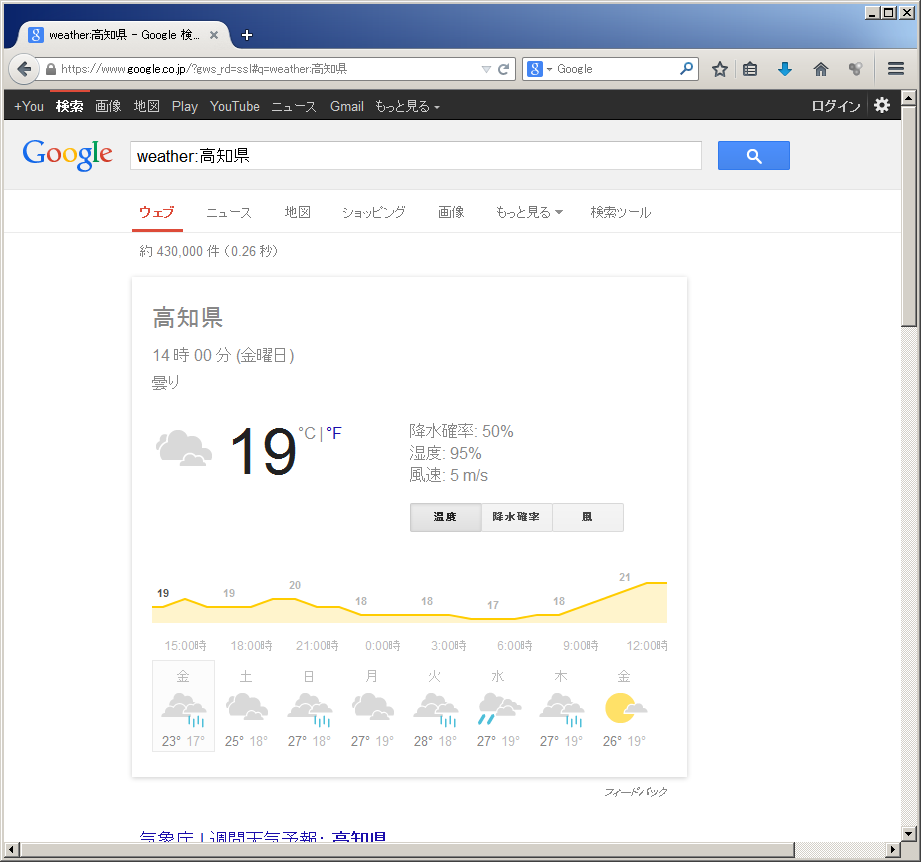Open the ショッピング search tab
921x862 pixels.
(374, 212)
